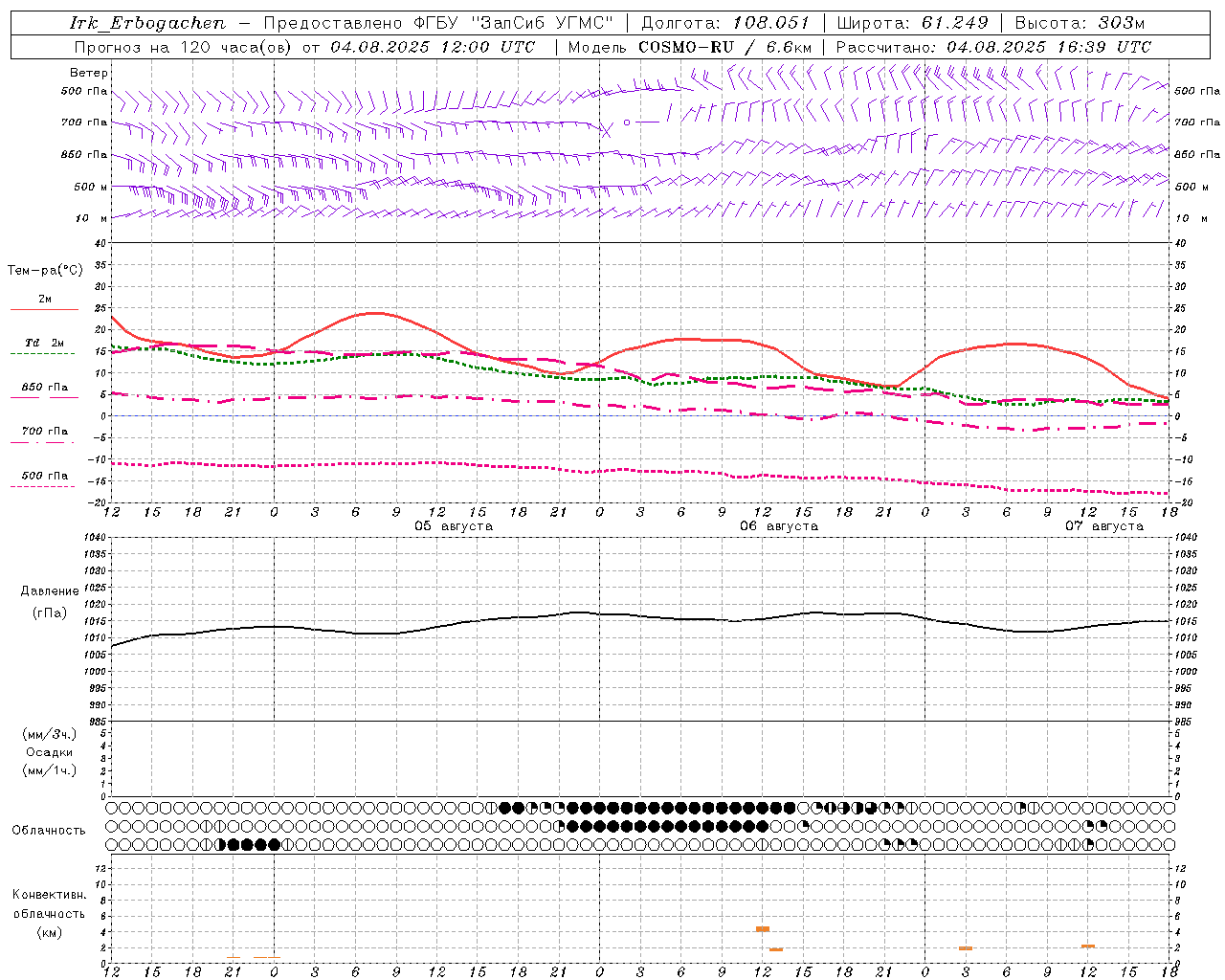Screen dimensions: 1225x980
Task: Click the 06 августа date label
Action: point(779,526)
